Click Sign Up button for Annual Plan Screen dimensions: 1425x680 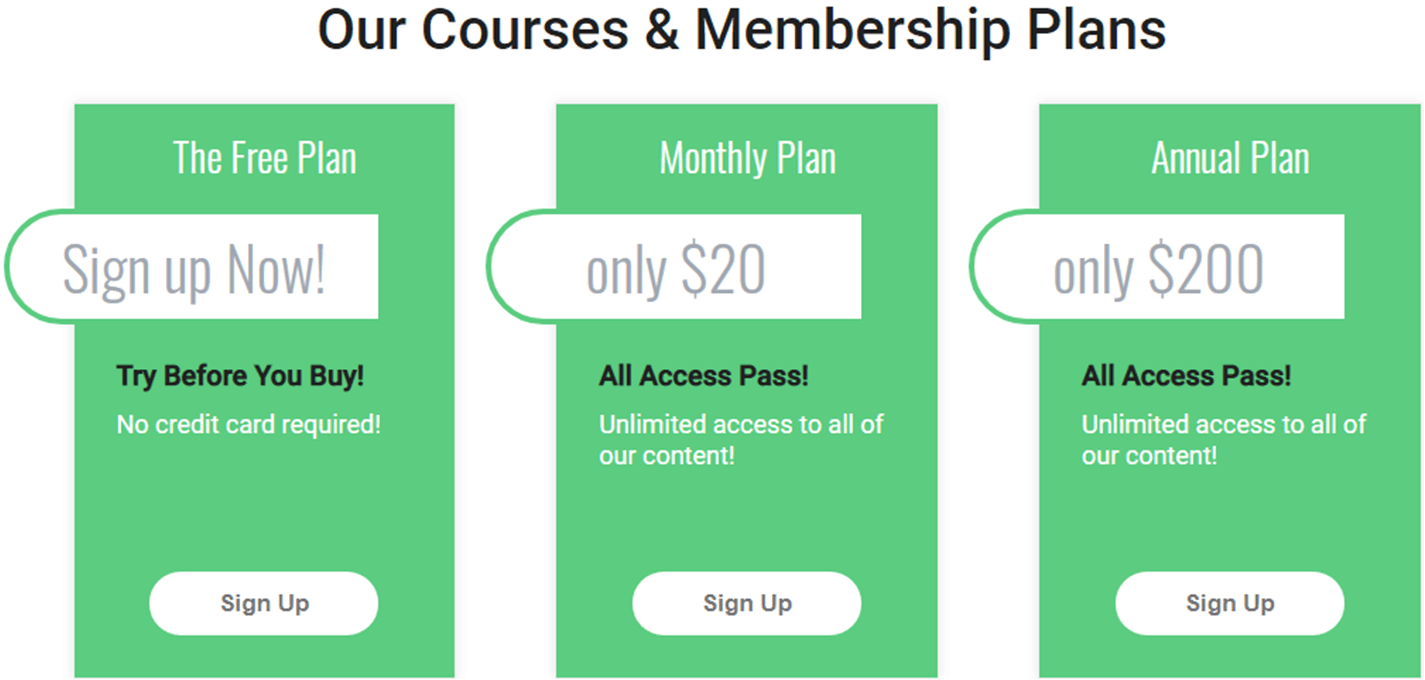point(1230,603)
